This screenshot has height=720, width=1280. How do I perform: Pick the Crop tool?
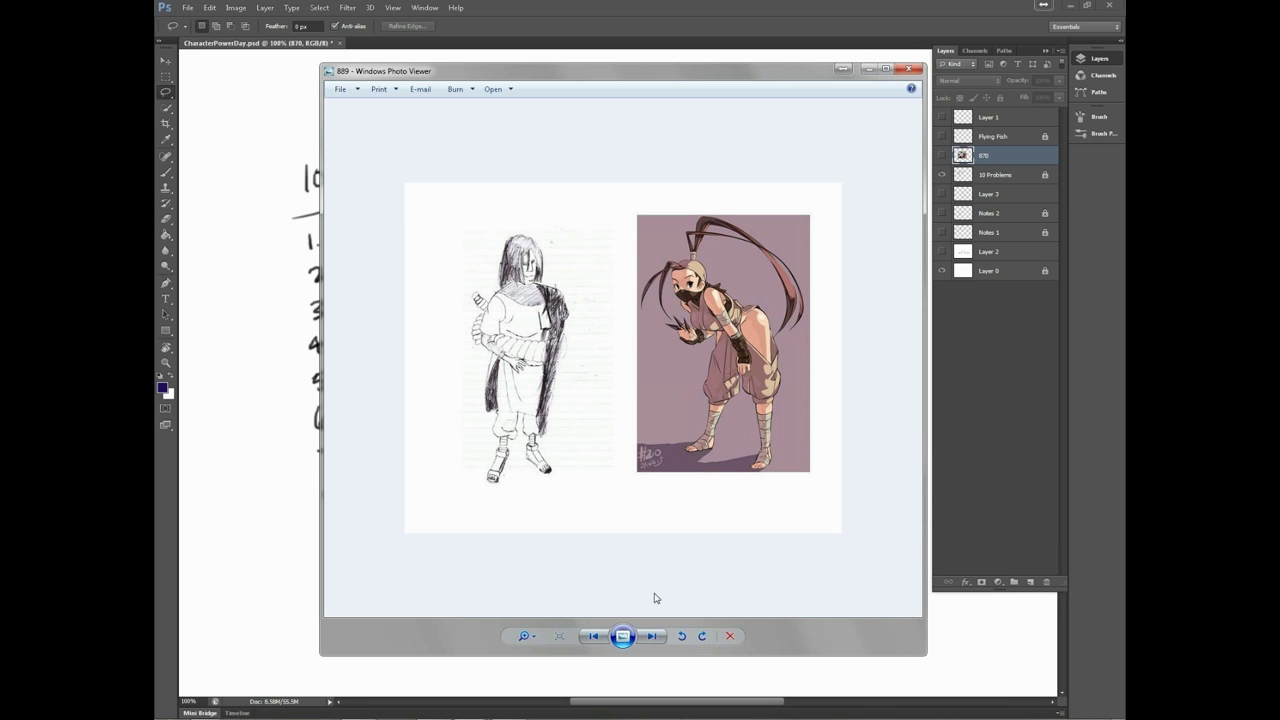click(166, 124)
